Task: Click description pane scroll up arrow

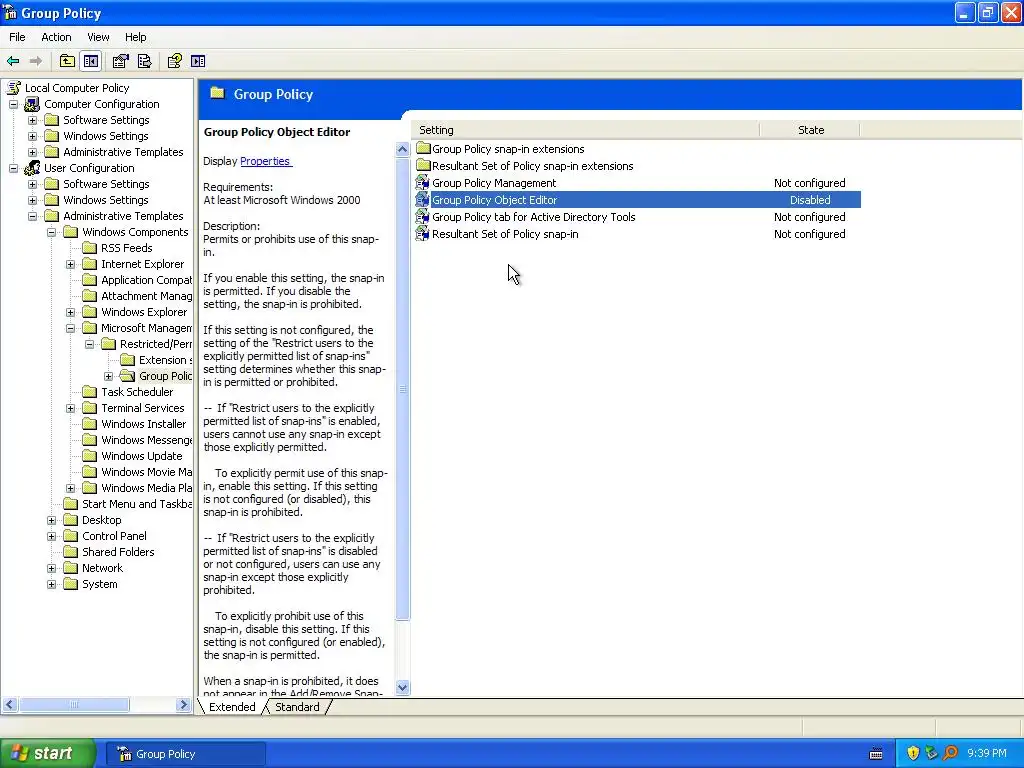Action: pos(402,149)
